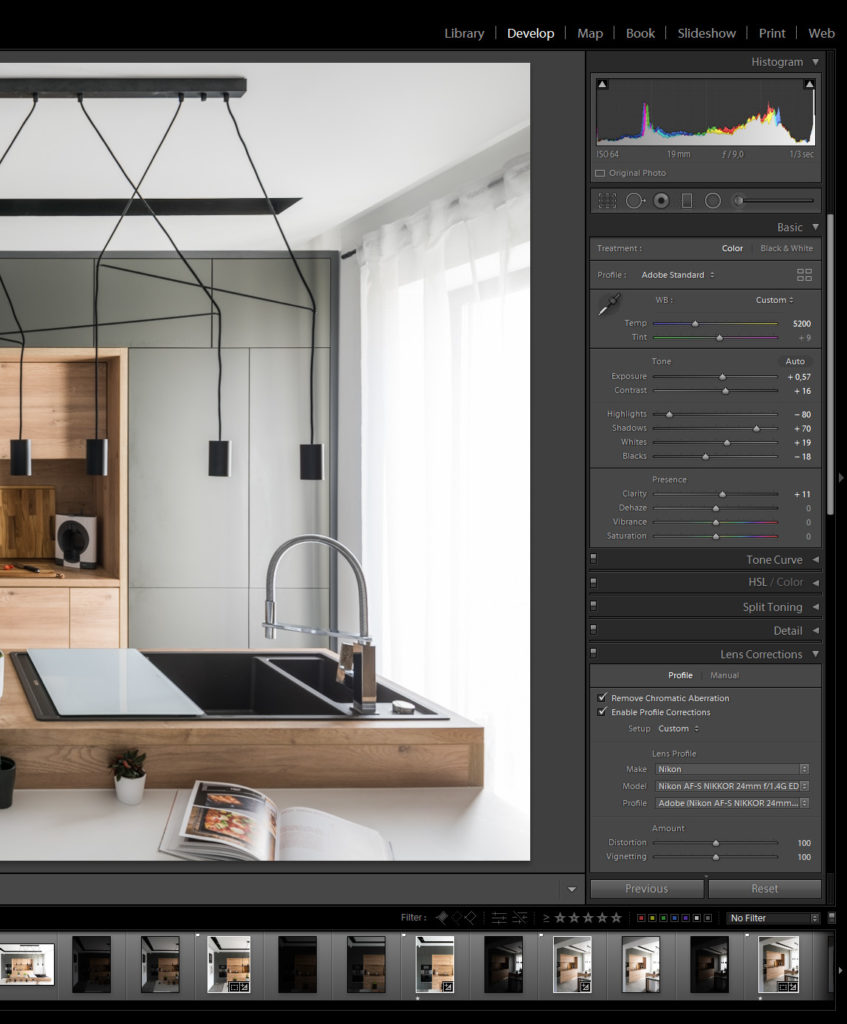Activate the Spot Removal tool
847x1024 pixels.
click(x=634, y=201)
